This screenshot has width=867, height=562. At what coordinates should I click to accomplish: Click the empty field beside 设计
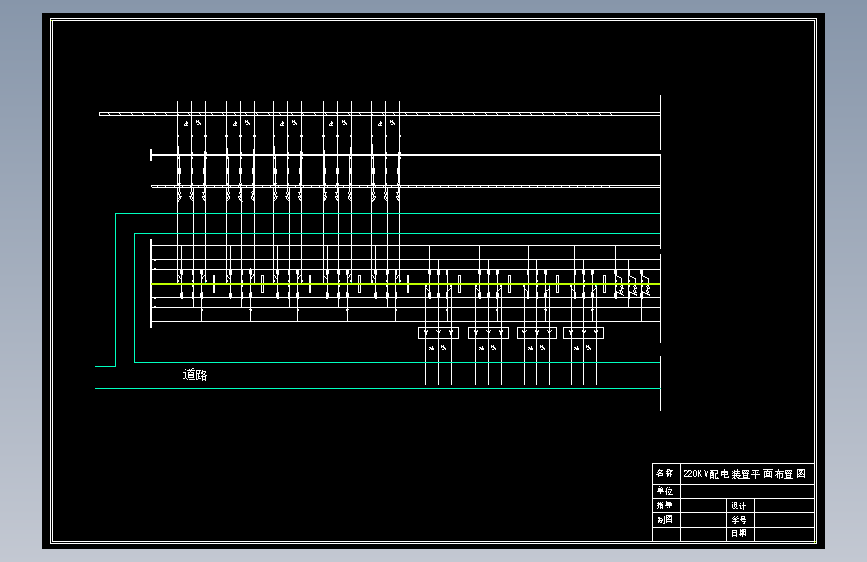pyautogui.click(x=784, y=506)
